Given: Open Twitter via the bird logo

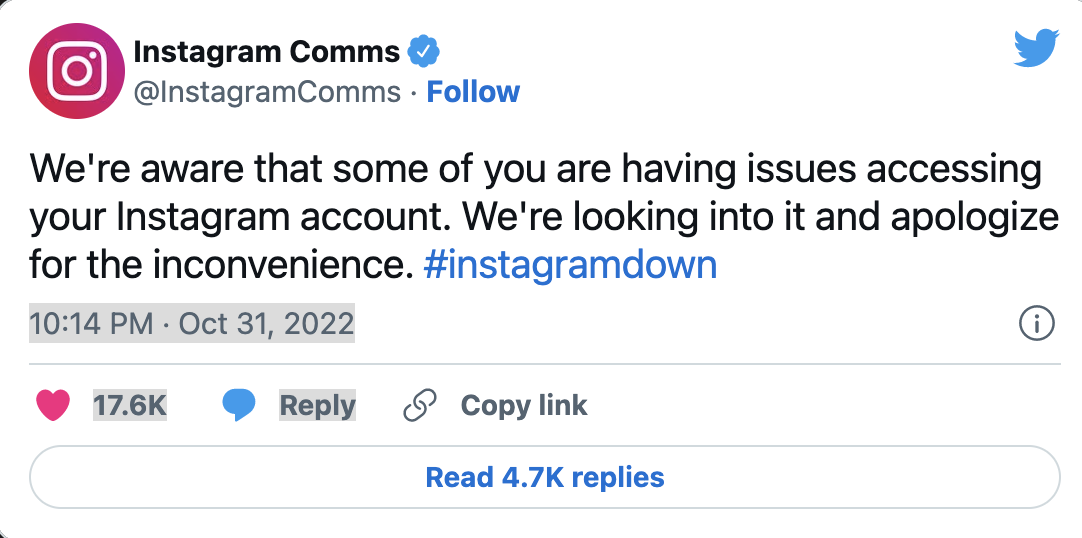Looking at the screenshot, I should tap(1036, 49).
